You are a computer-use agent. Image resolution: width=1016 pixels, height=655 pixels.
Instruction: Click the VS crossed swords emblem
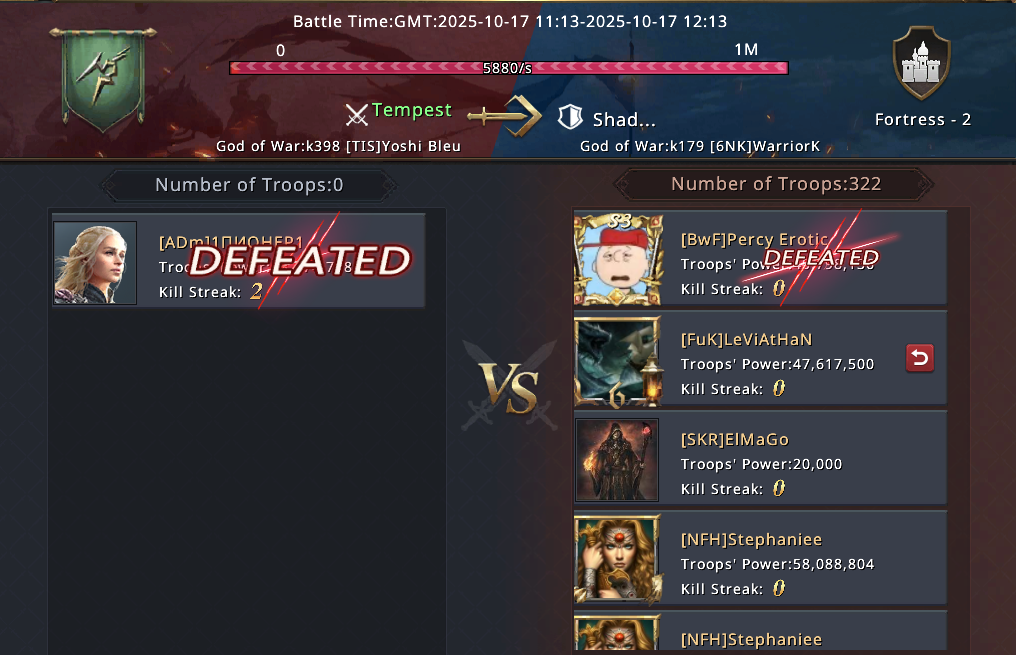pos(509,387)
